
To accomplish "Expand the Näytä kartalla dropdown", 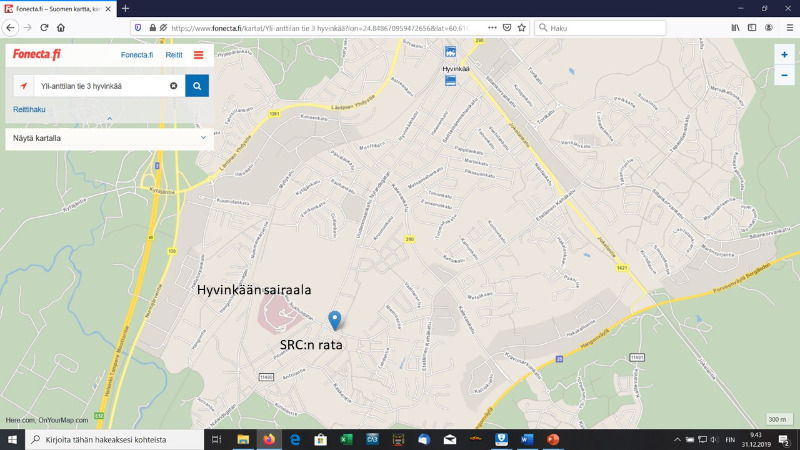I will click(x=203, y=138).
